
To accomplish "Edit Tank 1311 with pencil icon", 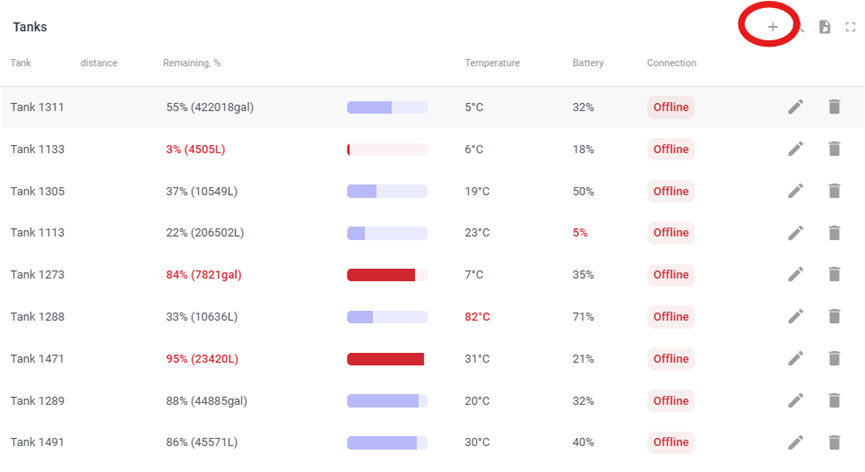I will tap(795, 107).
